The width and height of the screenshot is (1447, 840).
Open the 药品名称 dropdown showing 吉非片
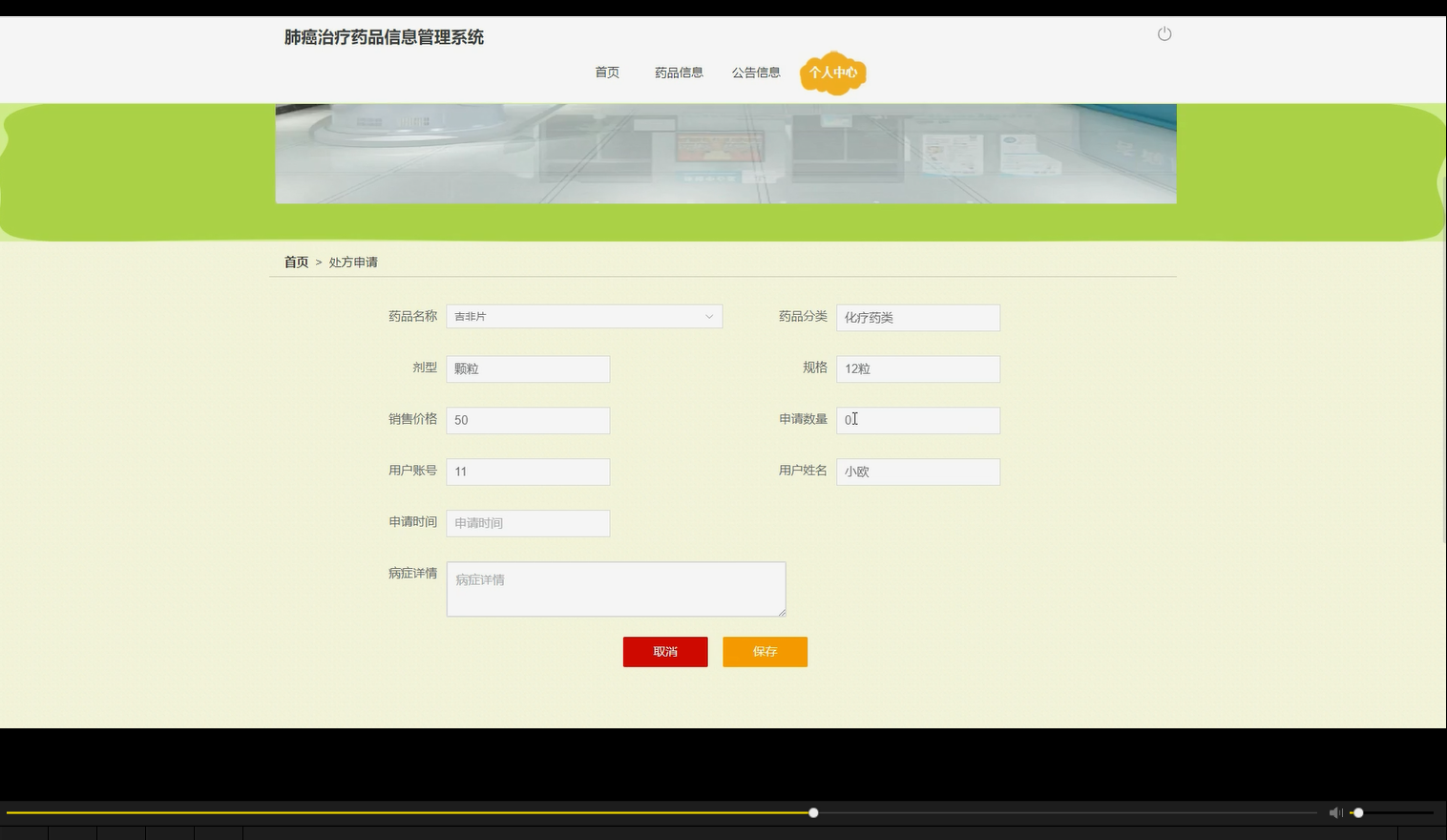coord(584,316)
